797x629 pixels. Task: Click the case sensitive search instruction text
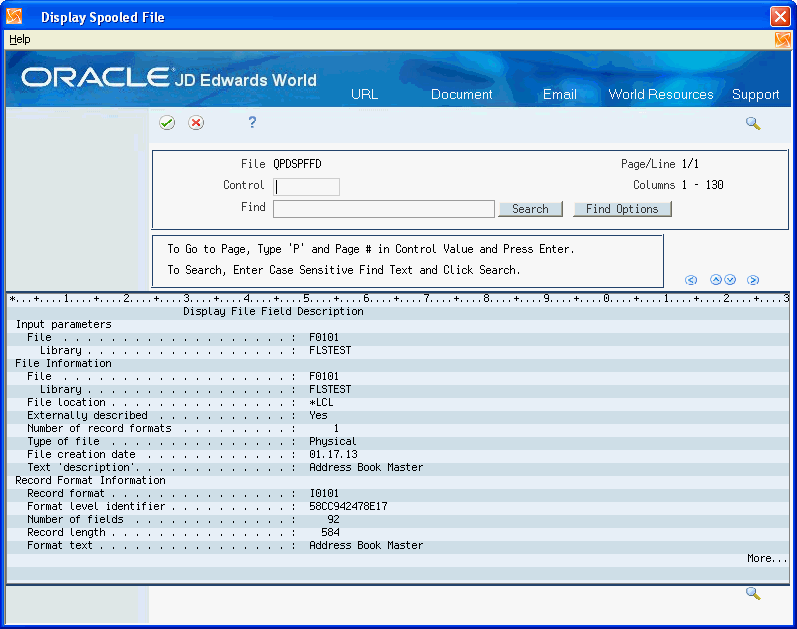344,270
